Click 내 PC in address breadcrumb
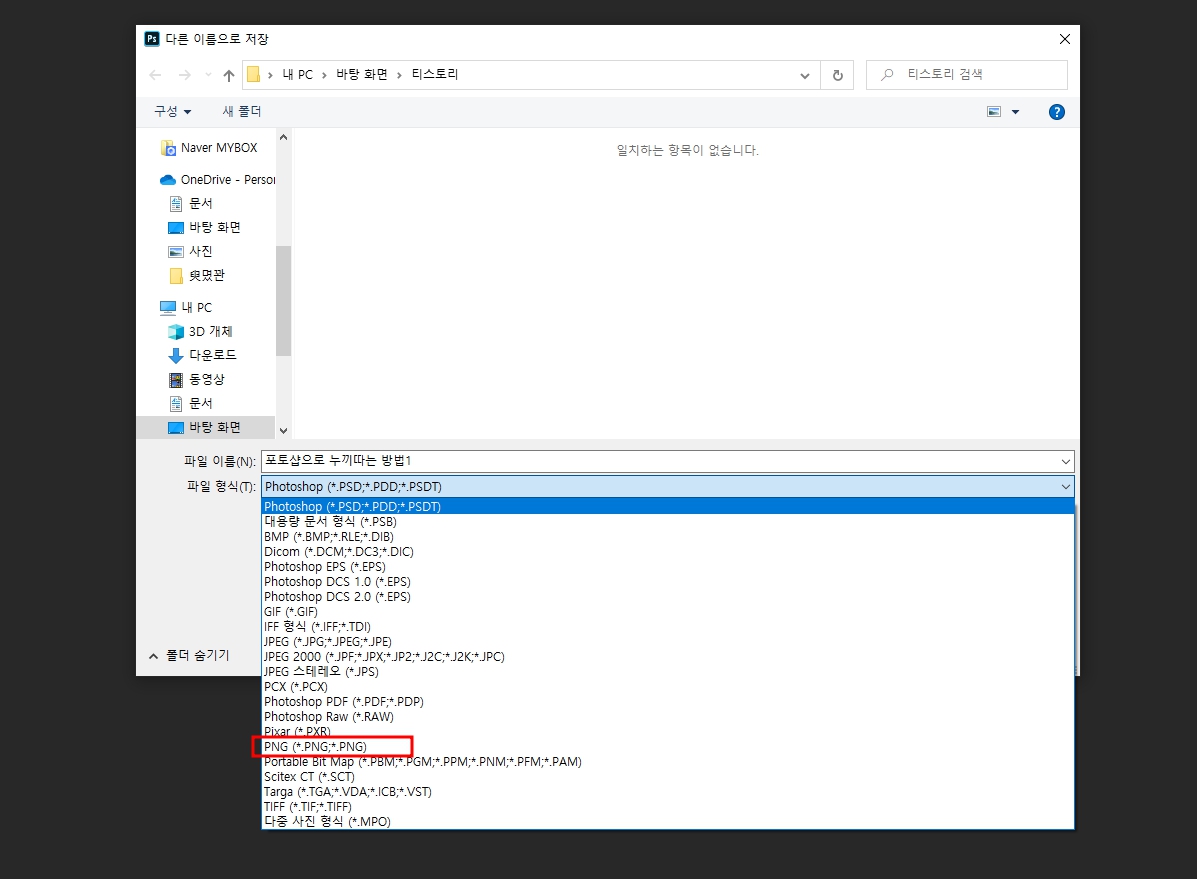 coord(297,75)
